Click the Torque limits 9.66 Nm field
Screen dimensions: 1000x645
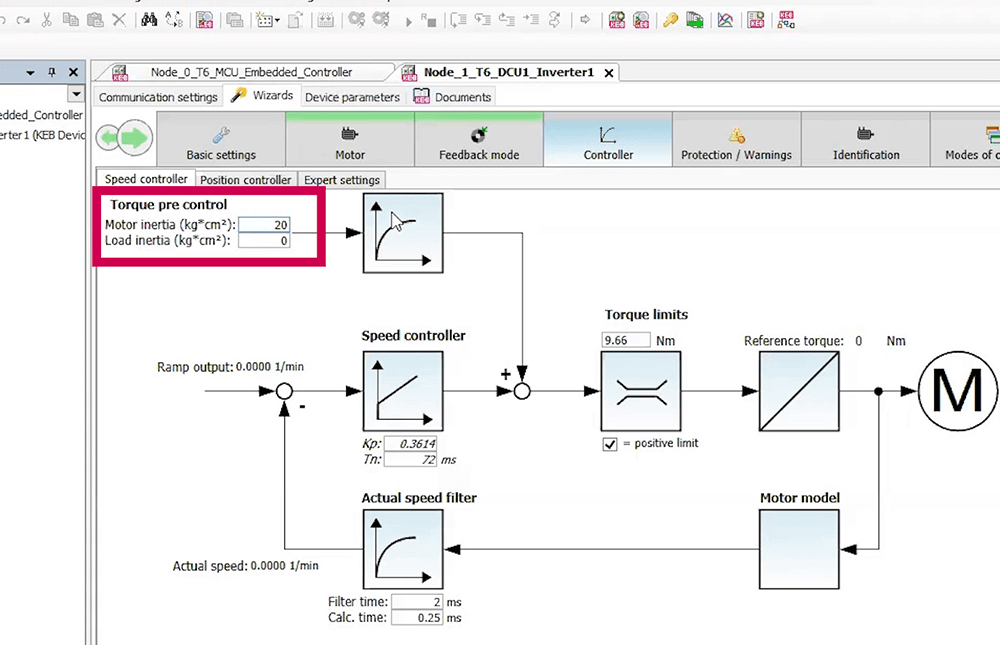pos(626,340)
